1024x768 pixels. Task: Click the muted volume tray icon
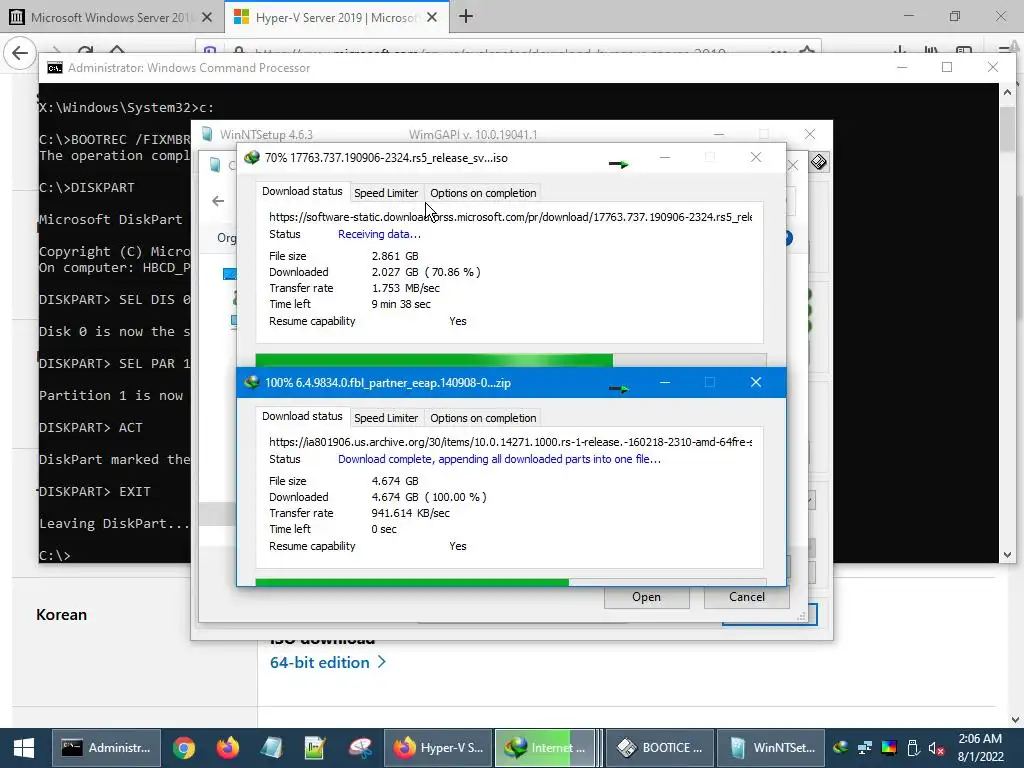pyautogui.click(x=936, y=748)
